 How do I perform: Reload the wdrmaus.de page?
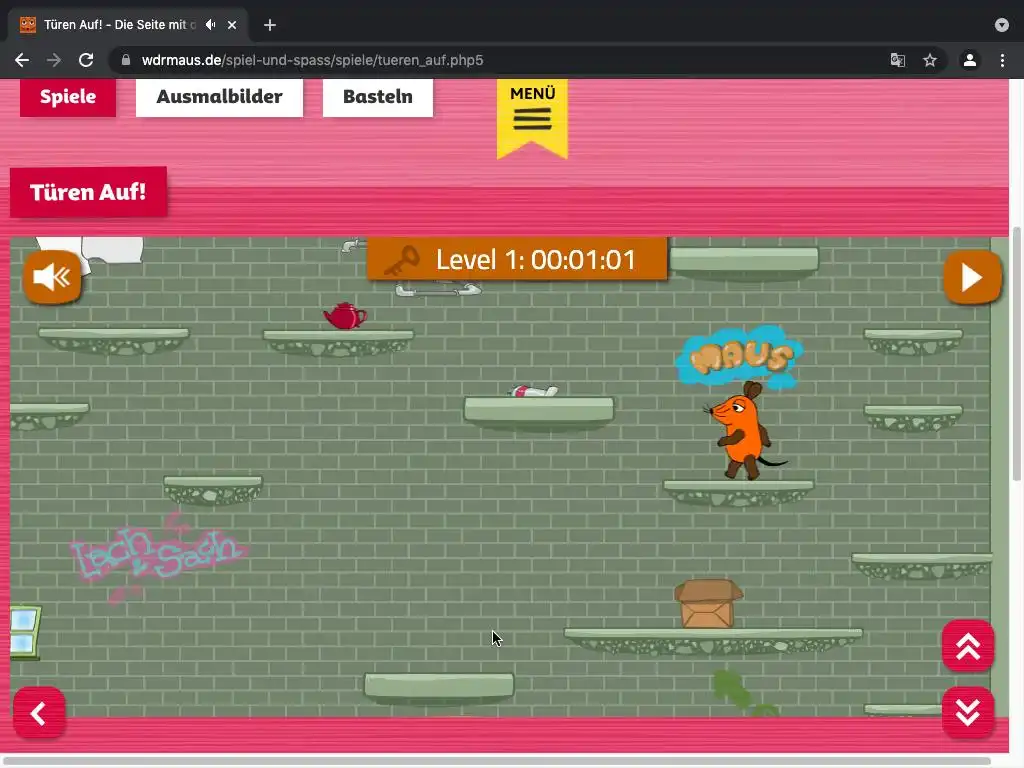86,60
